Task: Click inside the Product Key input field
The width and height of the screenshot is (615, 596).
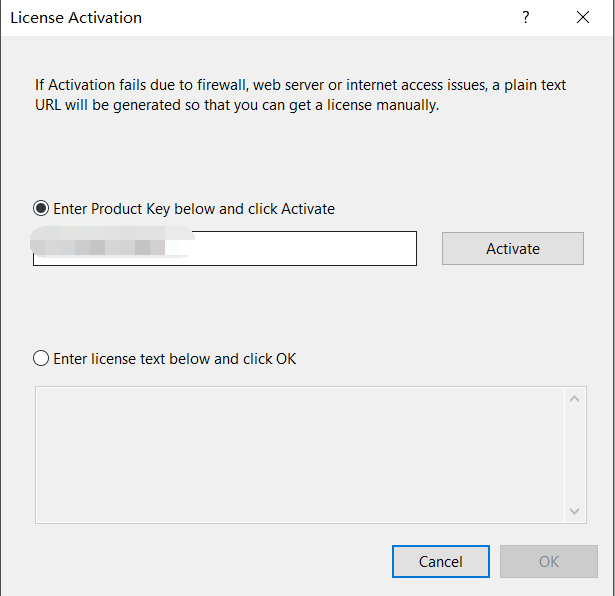Action: (225, 248)
